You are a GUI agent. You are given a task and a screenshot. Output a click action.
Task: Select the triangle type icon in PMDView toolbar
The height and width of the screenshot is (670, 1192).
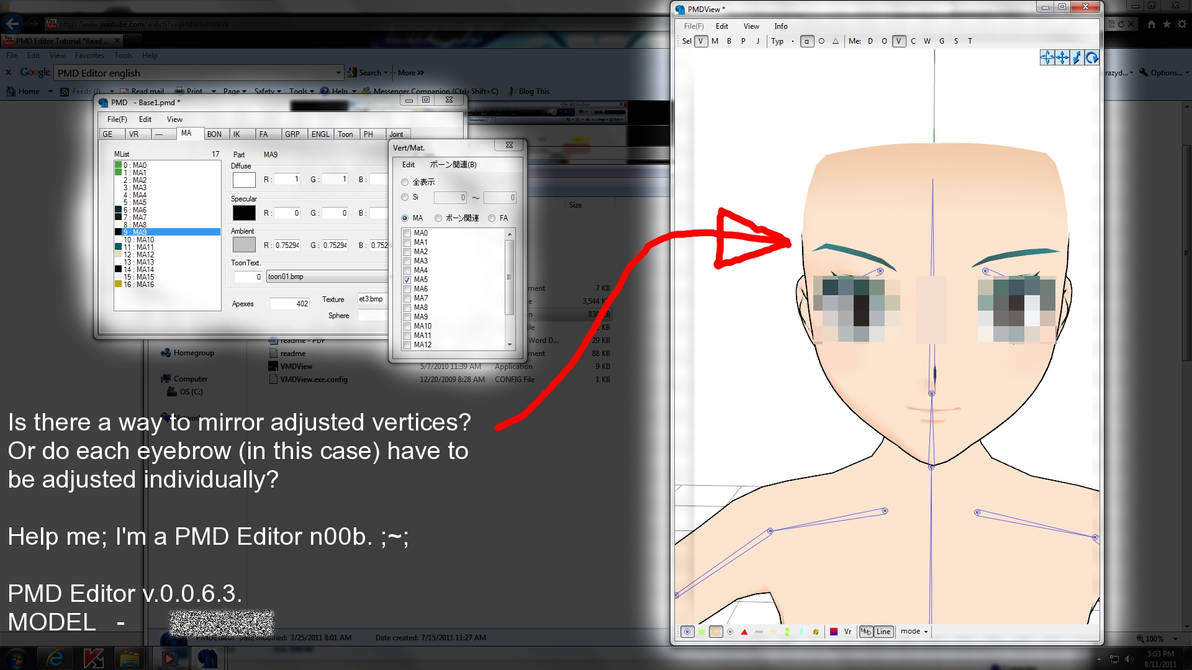pyautogui.click(x=835, y=40)
